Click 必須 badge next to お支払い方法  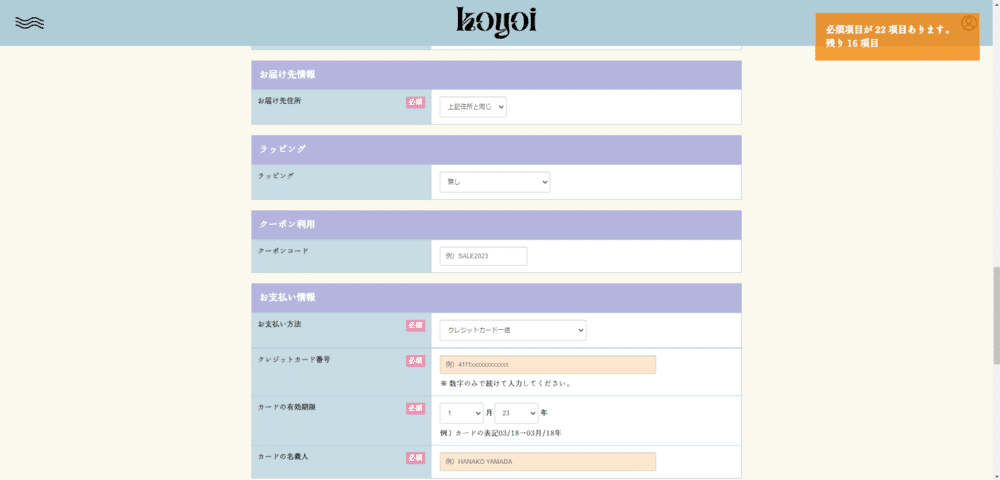415,326
